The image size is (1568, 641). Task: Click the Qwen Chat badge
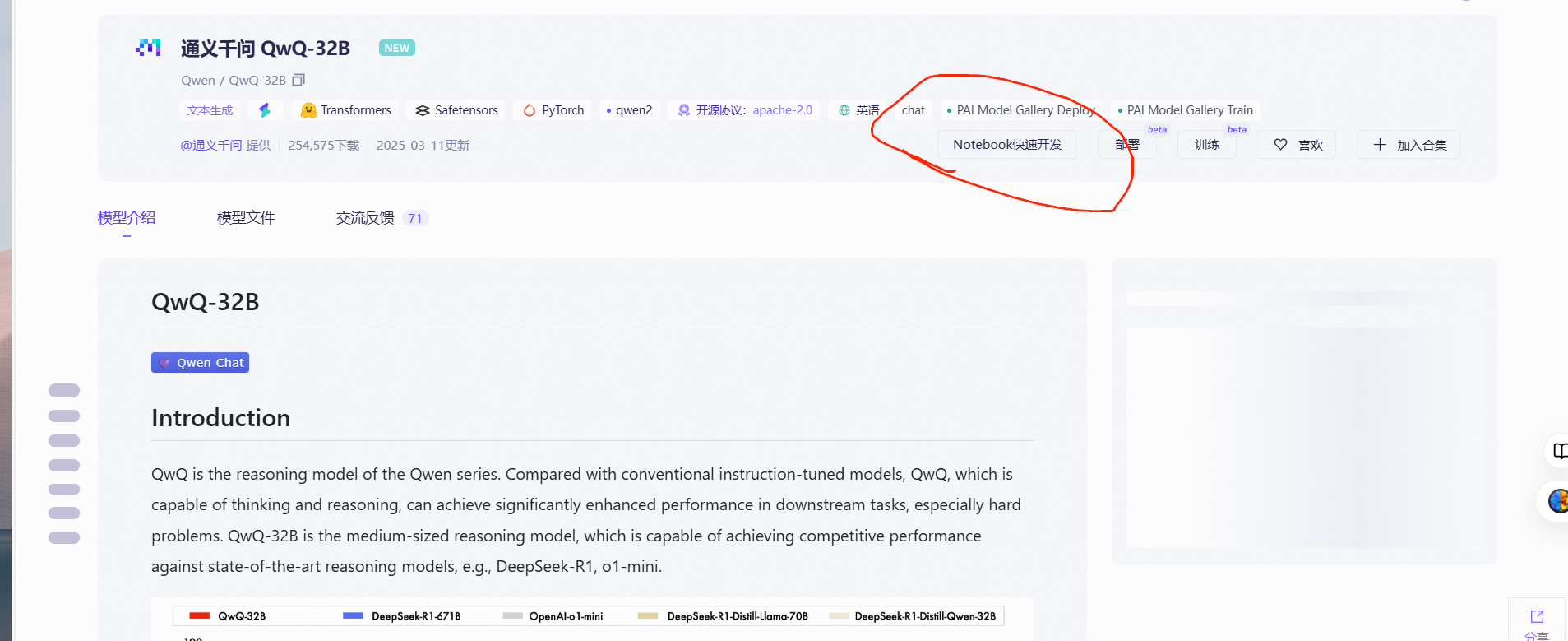[x=201, y=363]
